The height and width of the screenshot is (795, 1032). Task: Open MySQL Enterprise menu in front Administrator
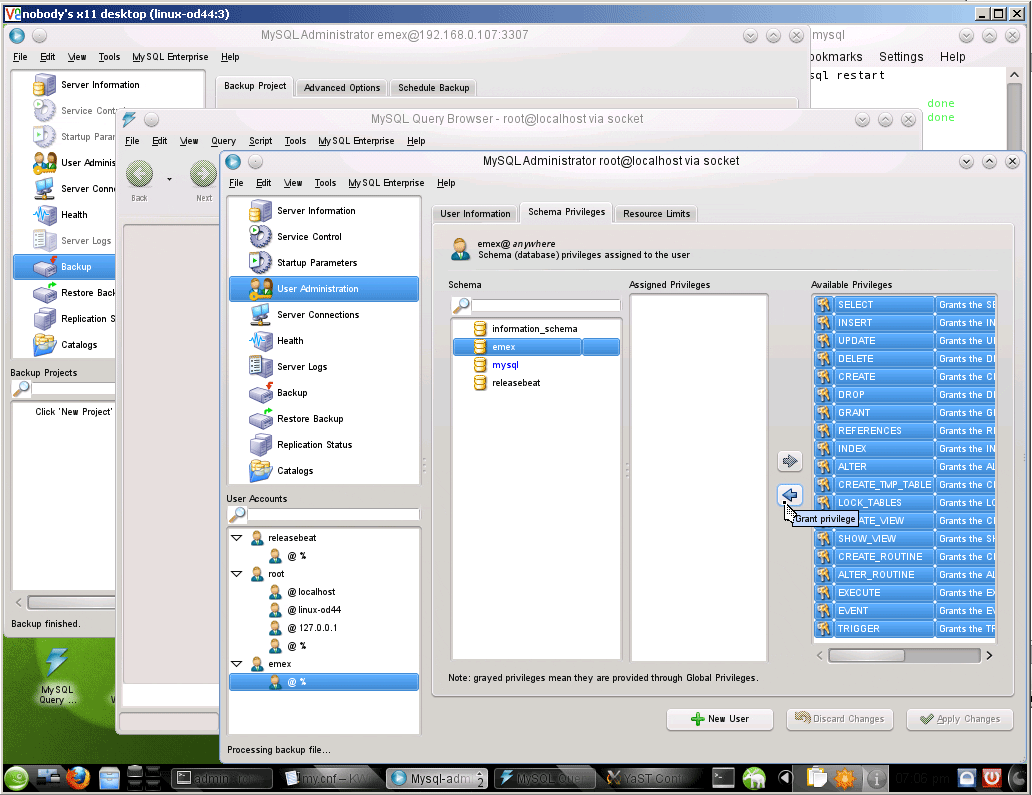coord(386,183)
